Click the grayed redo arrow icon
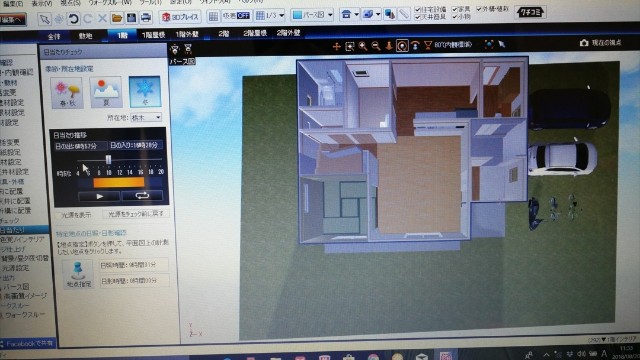This screenshot has height=360, width=640. pos(88,18)
